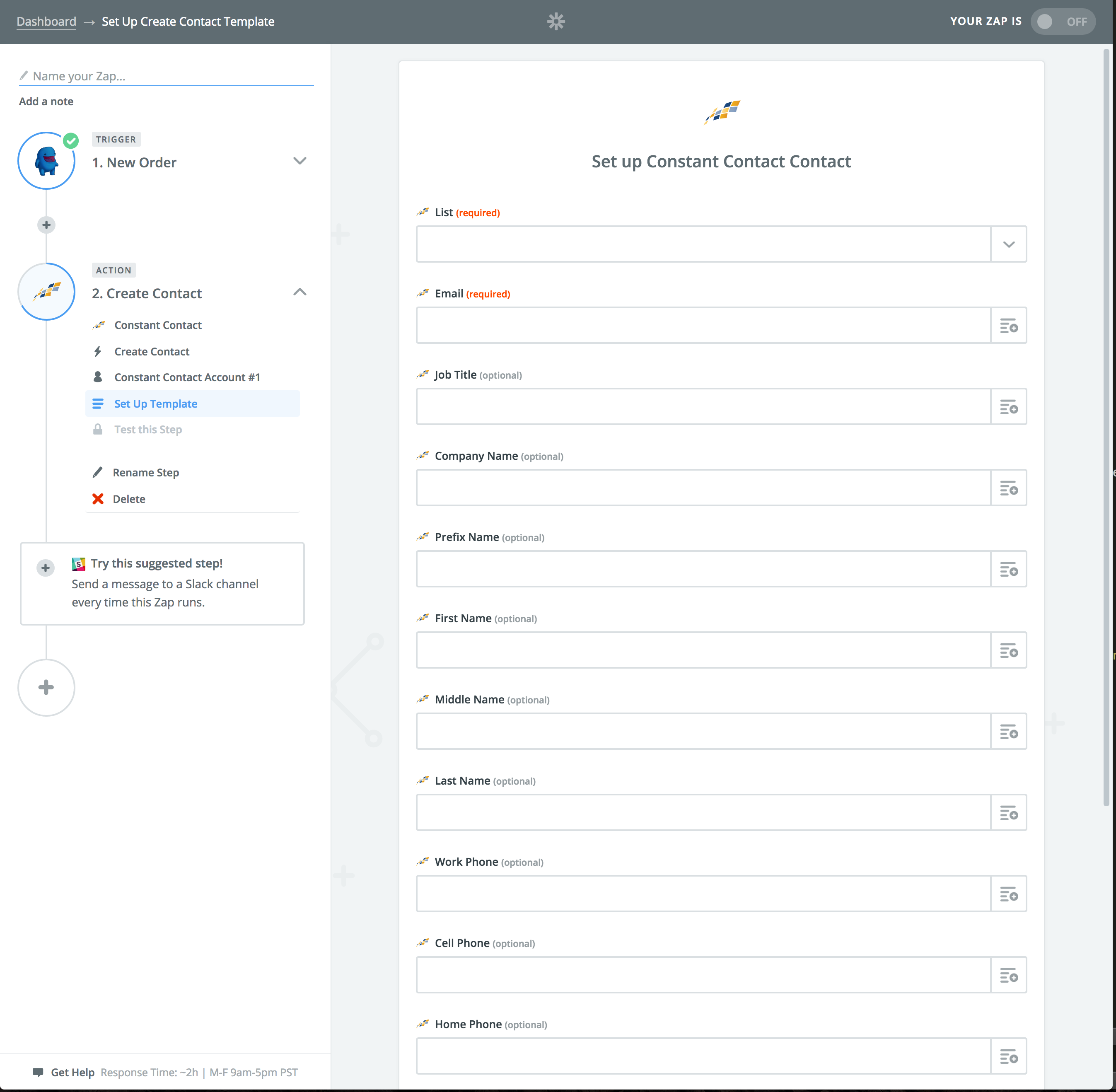Insert a field into Middle Name
The width and height of the screenshot is (1116, 1092).
tap(1009, 731)
